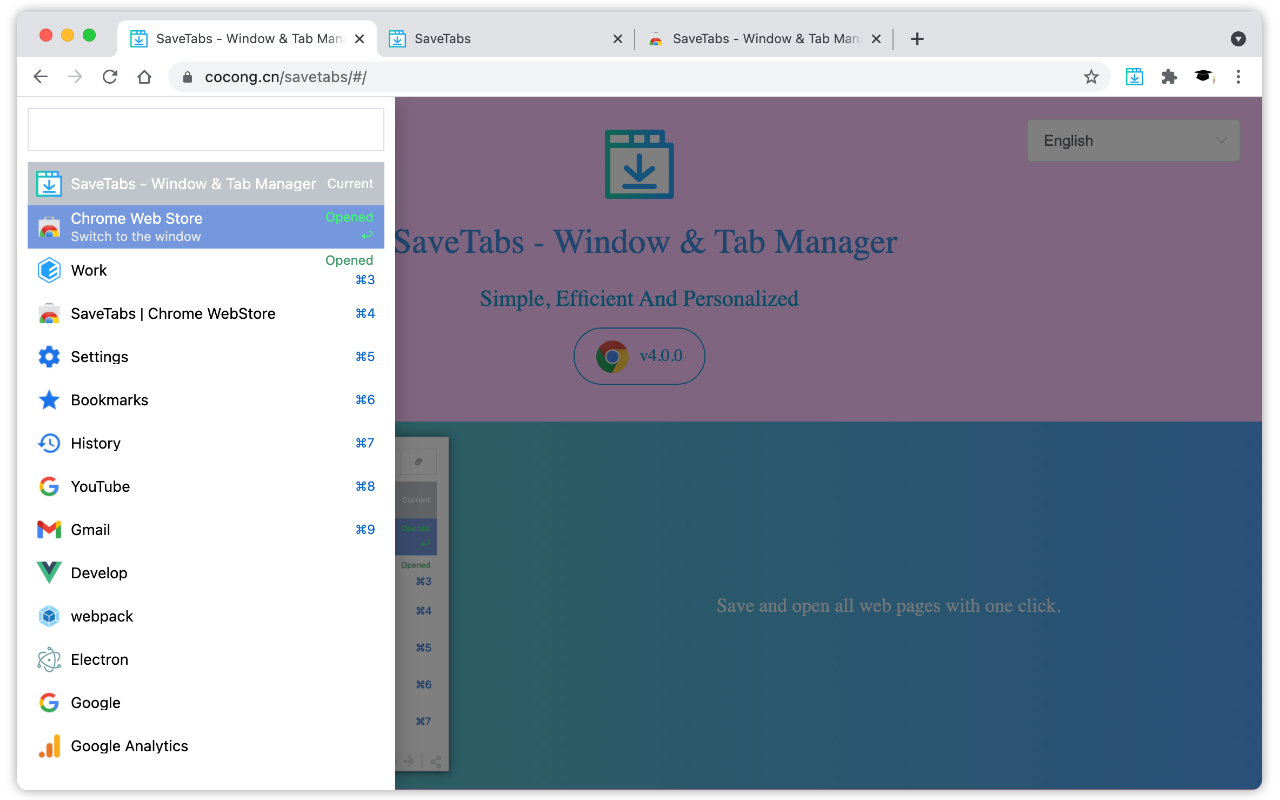Click the graduation cap extension icon

click(x=1204, y=77)
